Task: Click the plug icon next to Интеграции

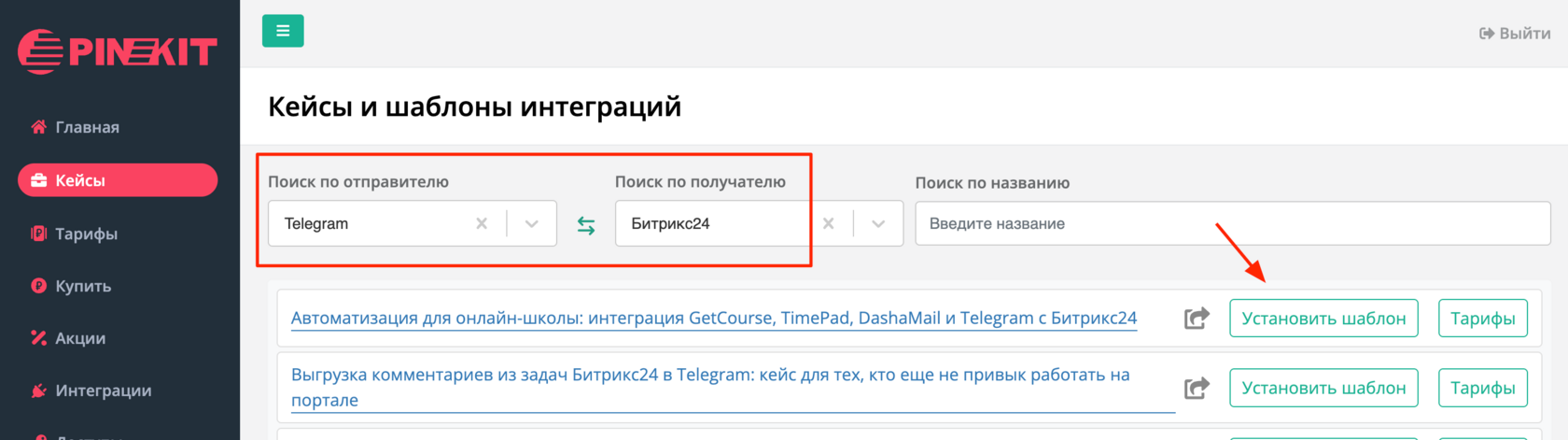Action: [38, 390]
